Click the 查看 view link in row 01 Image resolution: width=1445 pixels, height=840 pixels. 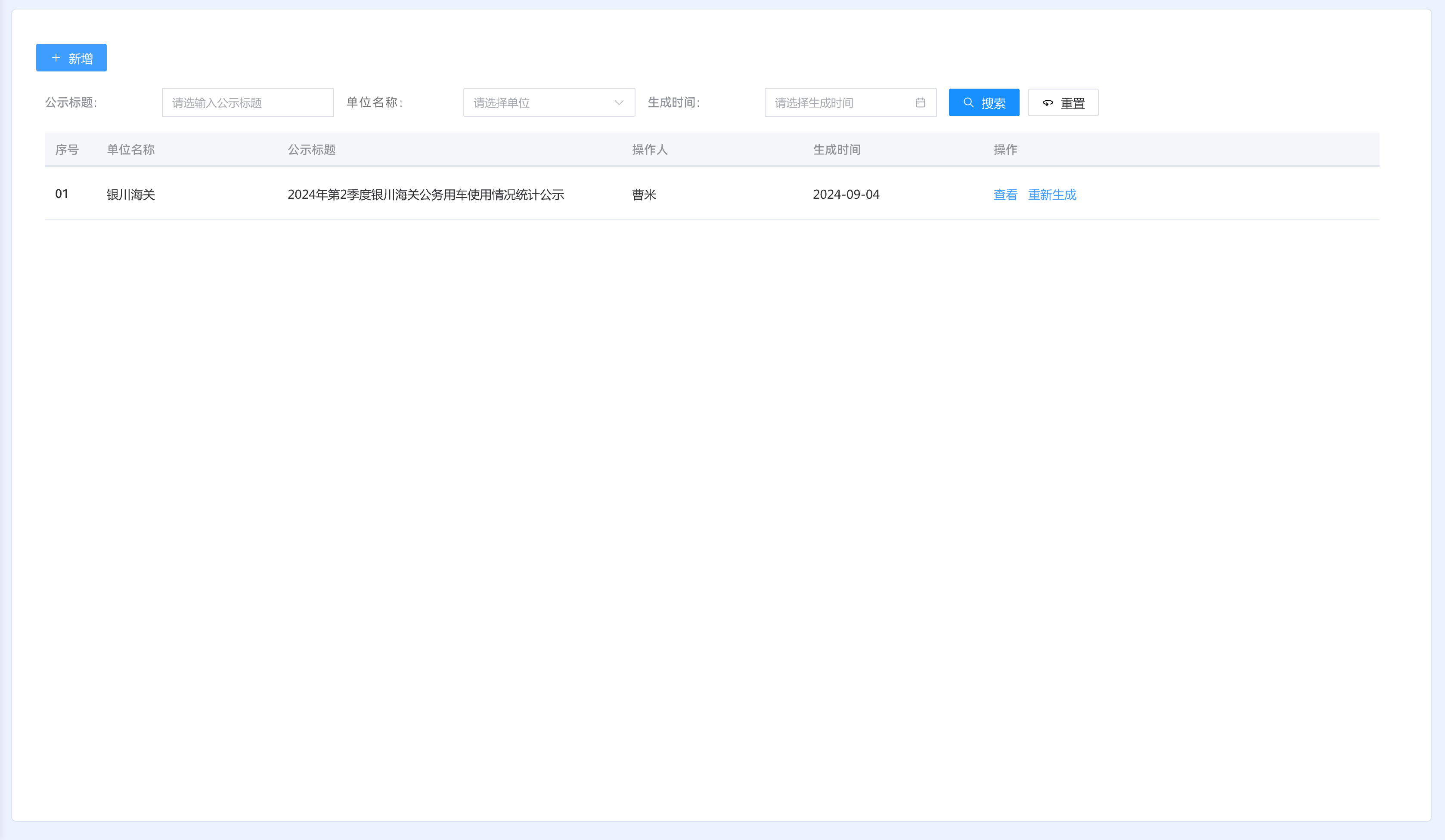[x=1005, y=195]
